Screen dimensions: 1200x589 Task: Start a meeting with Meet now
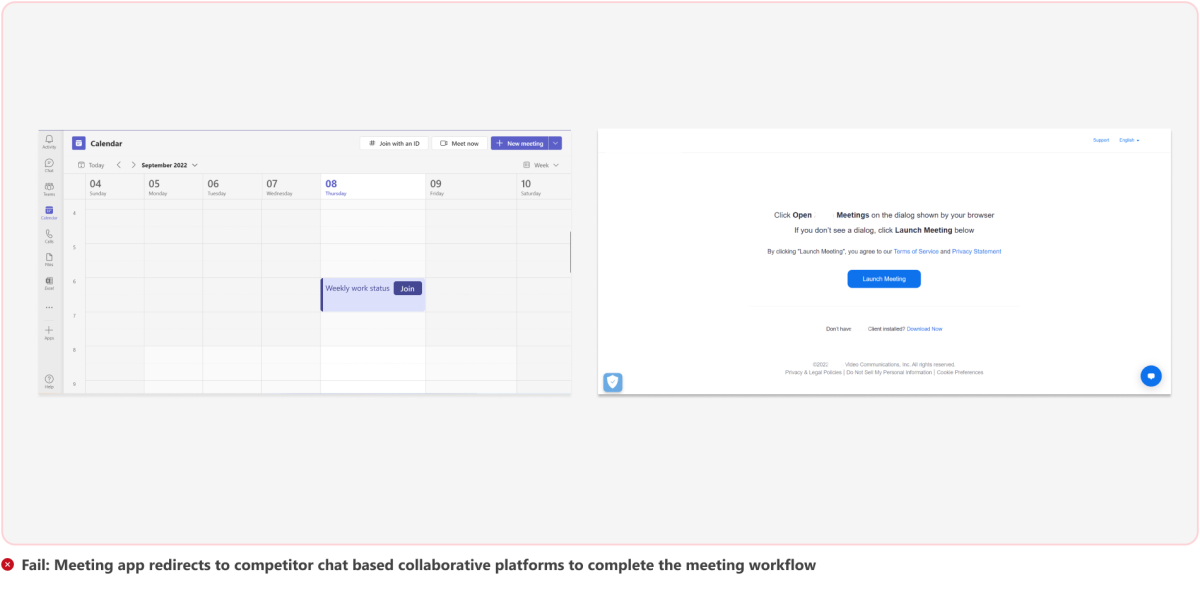pos(458,143)
